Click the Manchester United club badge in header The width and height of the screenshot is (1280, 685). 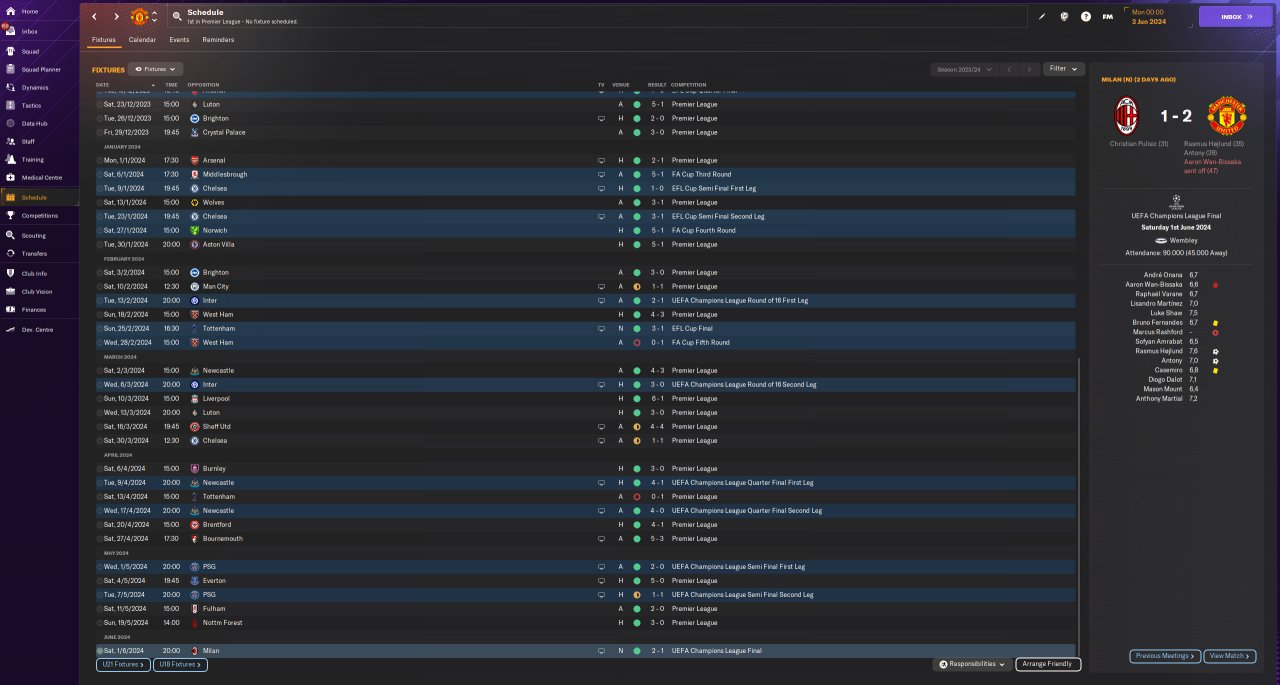[x=139, y=17]
